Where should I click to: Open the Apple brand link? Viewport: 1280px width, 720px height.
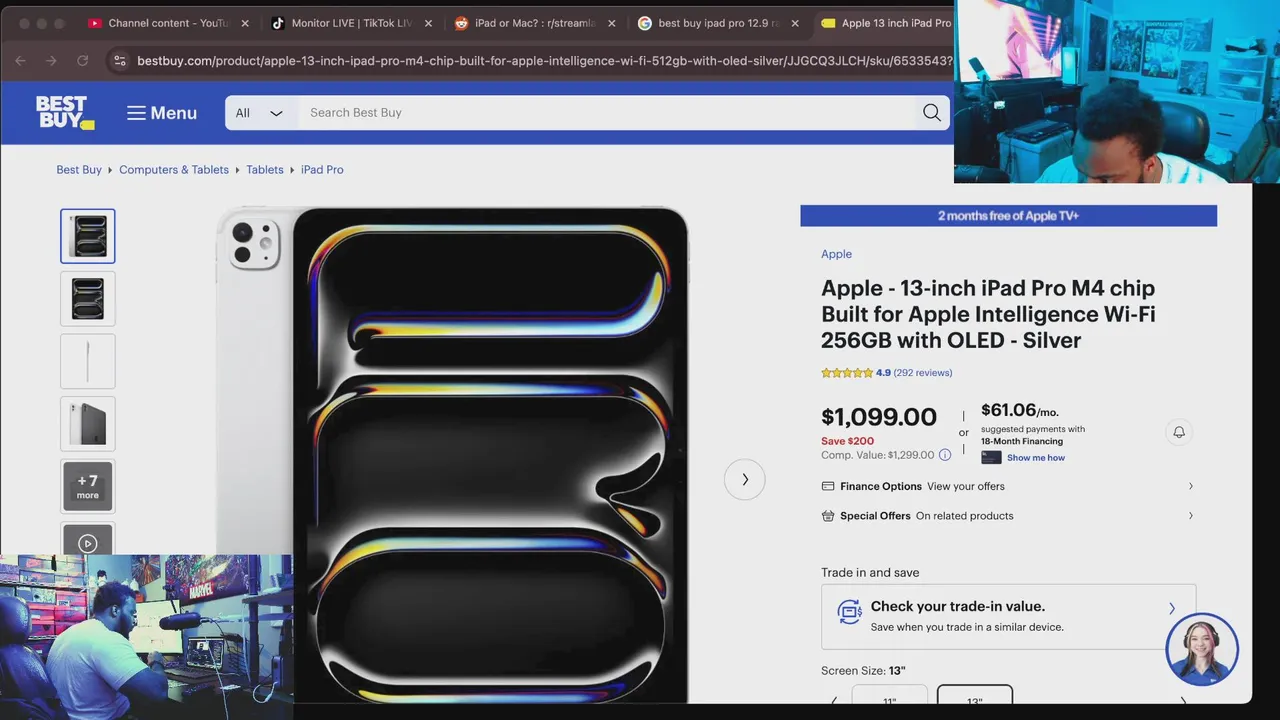click(x=837, y=254)
